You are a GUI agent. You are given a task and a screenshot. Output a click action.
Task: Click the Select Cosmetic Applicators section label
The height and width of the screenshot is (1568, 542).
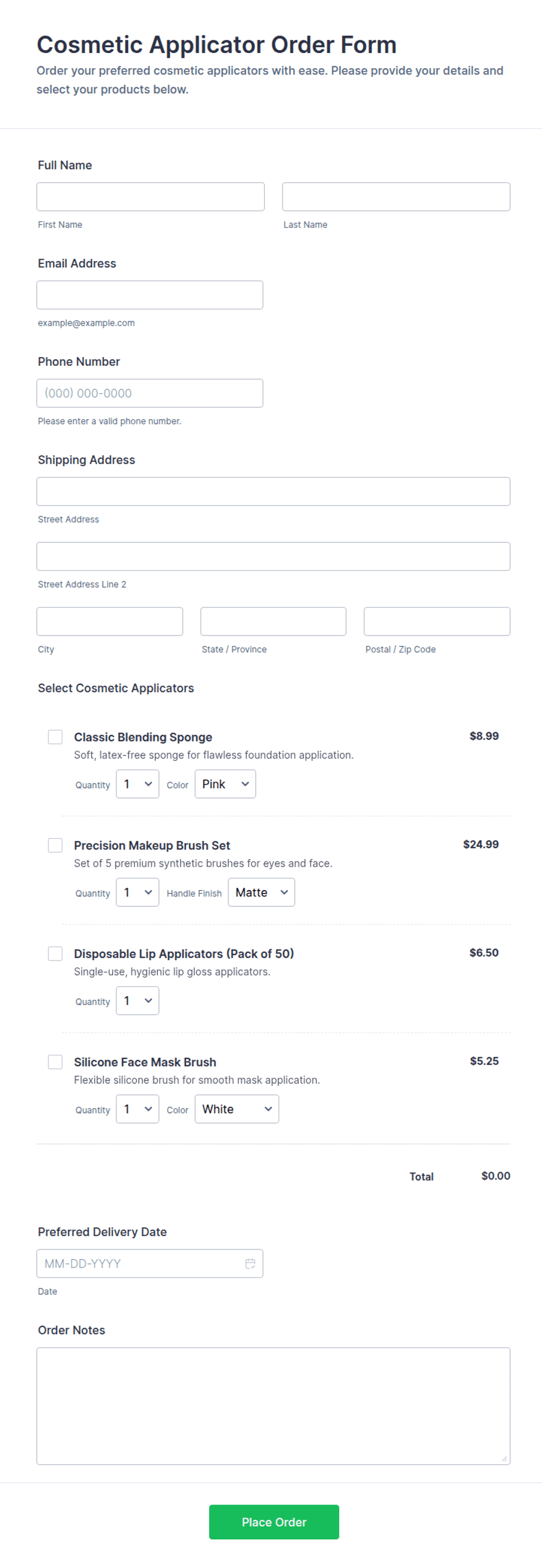[x=116, y=688]
